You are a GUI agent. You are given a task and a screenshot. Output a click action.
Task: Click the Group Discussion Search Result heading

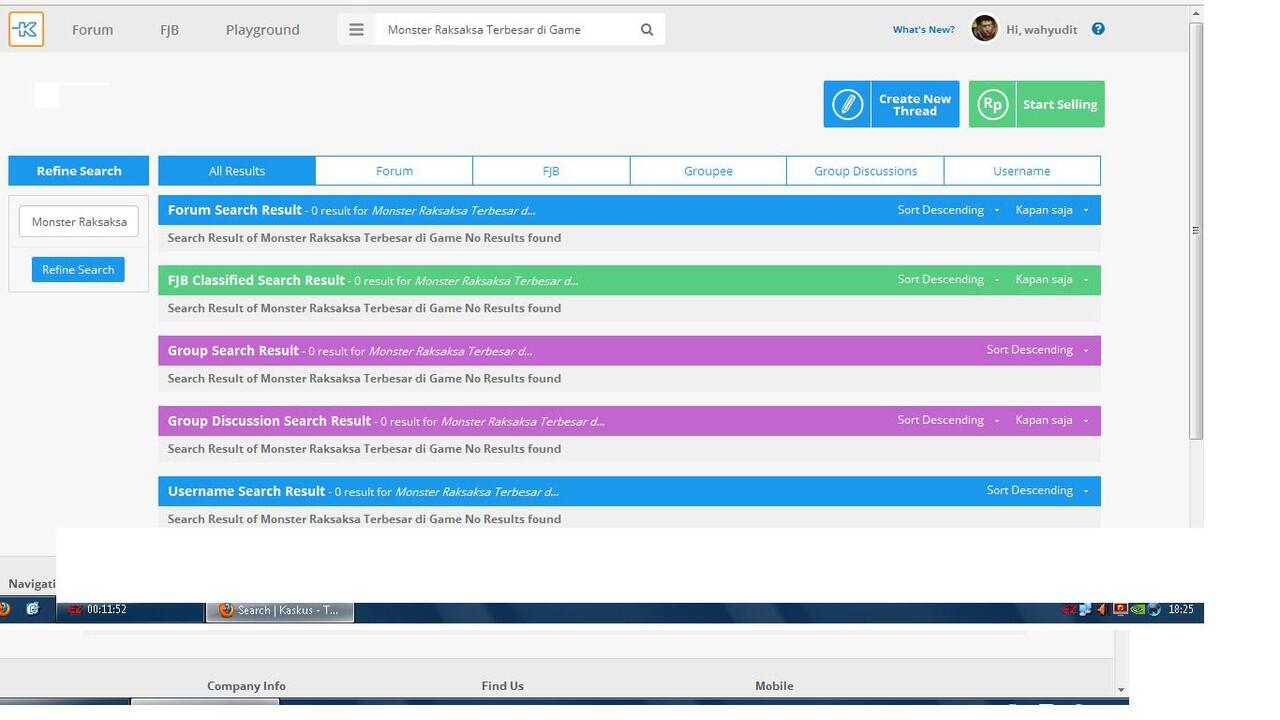269,421
